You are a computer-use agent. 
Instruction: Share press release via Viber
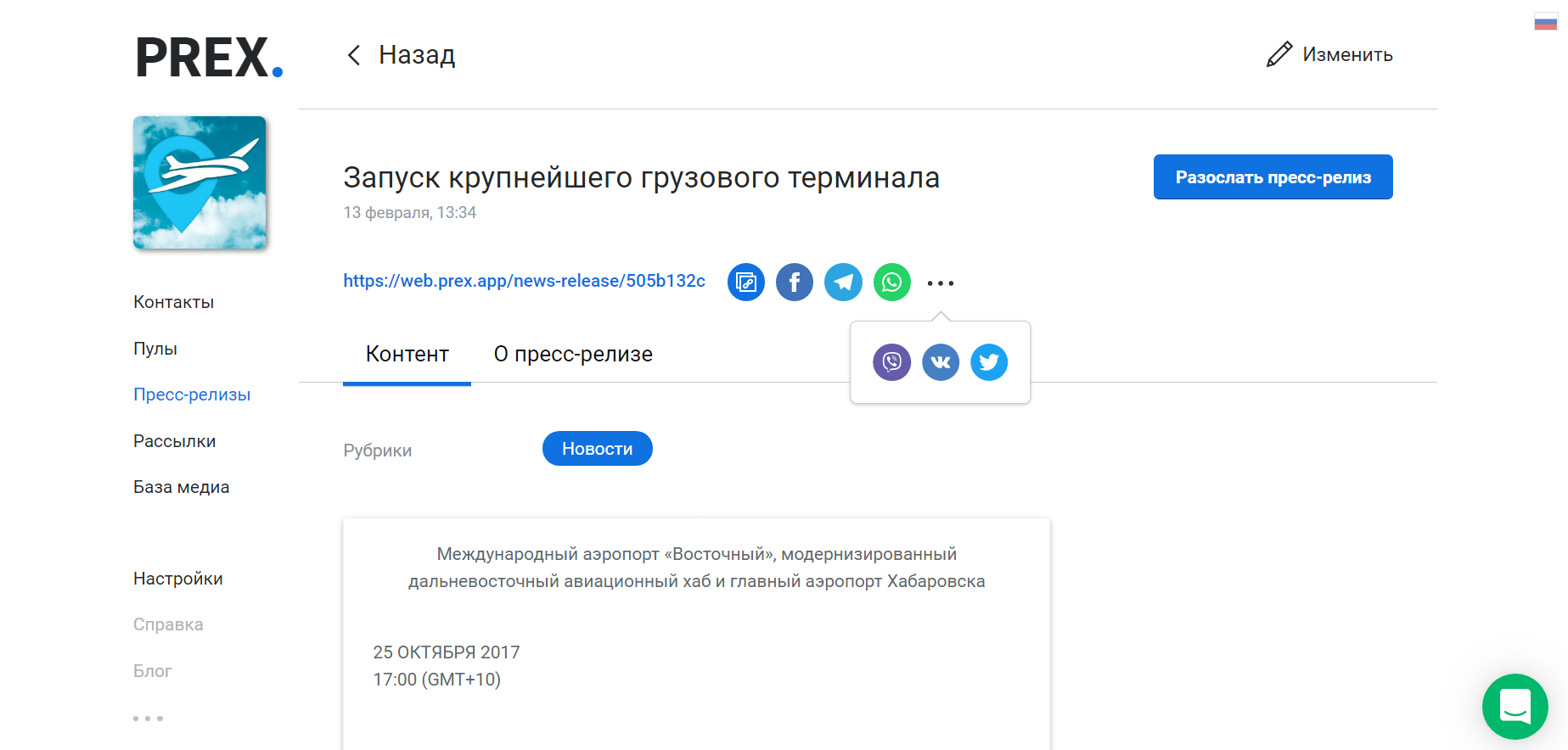click(891, 362)
